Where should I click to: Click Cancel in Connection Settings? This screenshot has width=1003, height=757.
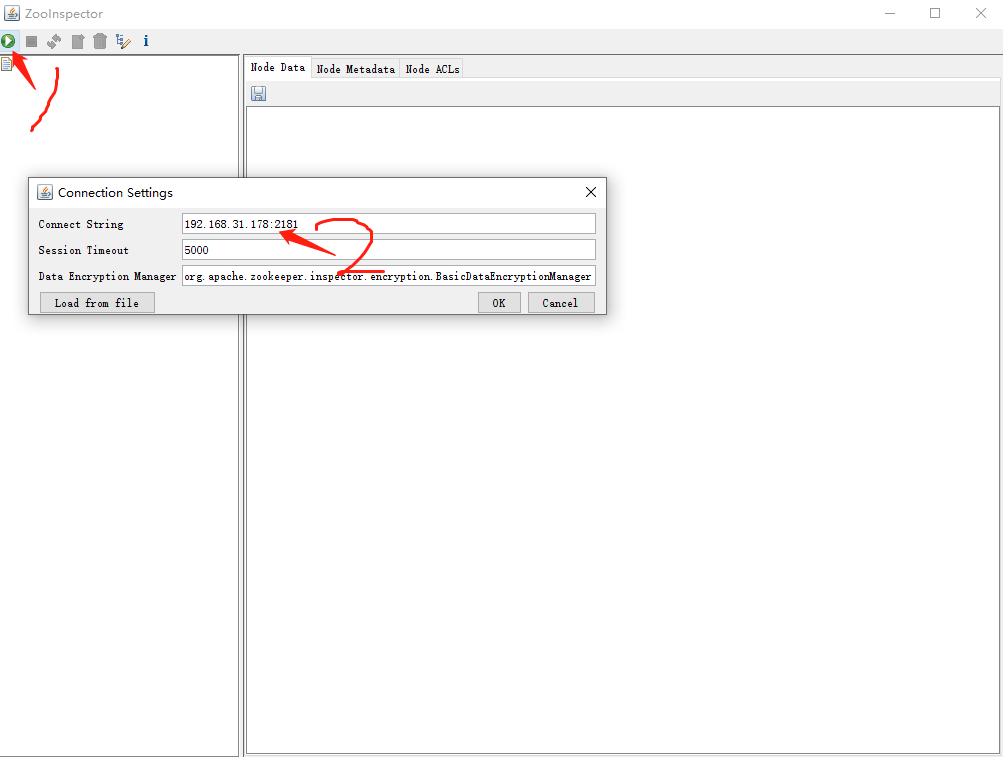pyautogui.click(x=561, y=303)
